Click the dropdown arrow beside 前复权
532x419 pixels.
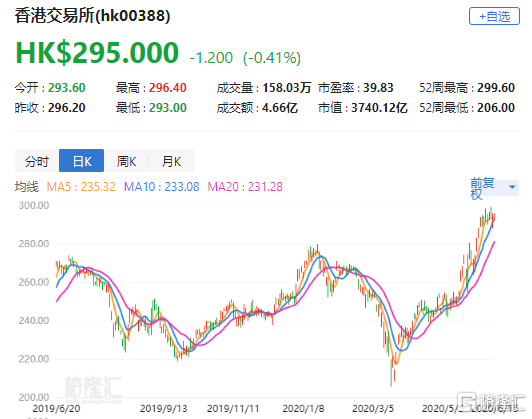(512, 187)
